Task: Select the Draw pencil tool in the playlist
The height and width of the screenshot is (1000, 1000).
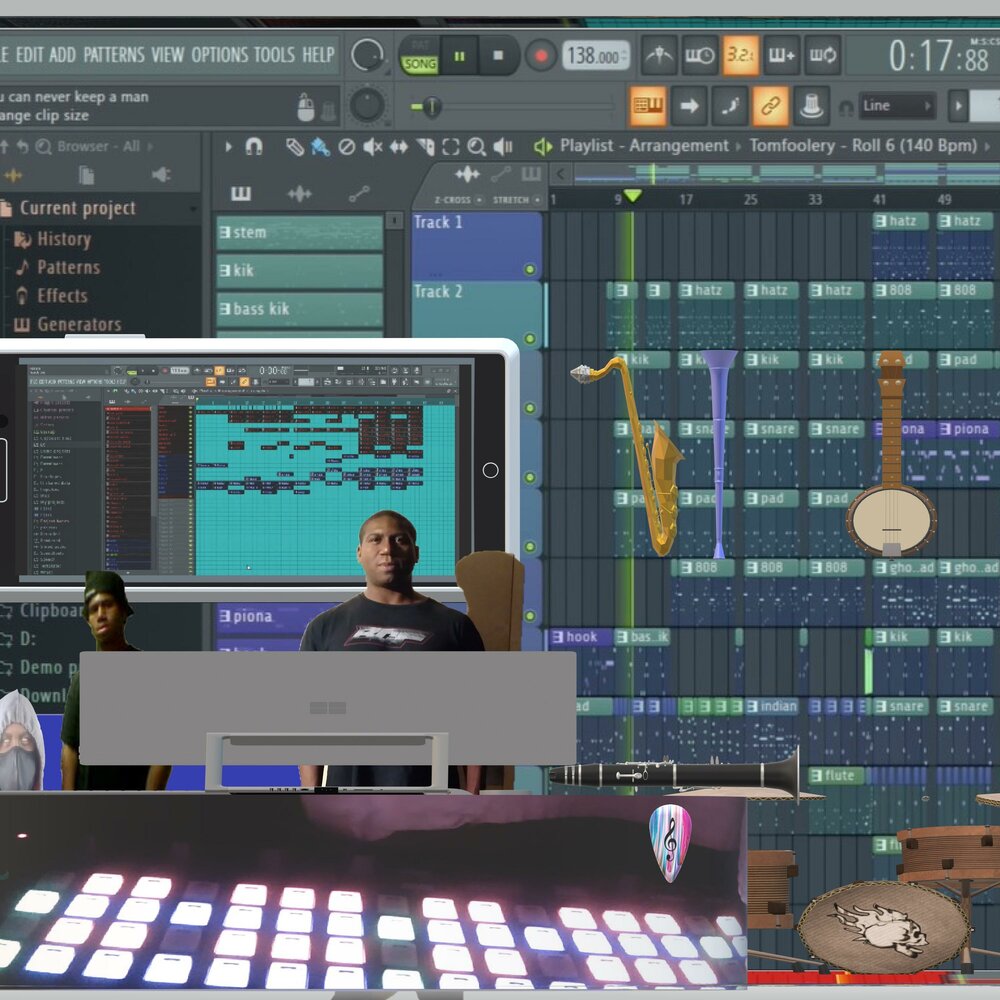Action: pos(294,147)
